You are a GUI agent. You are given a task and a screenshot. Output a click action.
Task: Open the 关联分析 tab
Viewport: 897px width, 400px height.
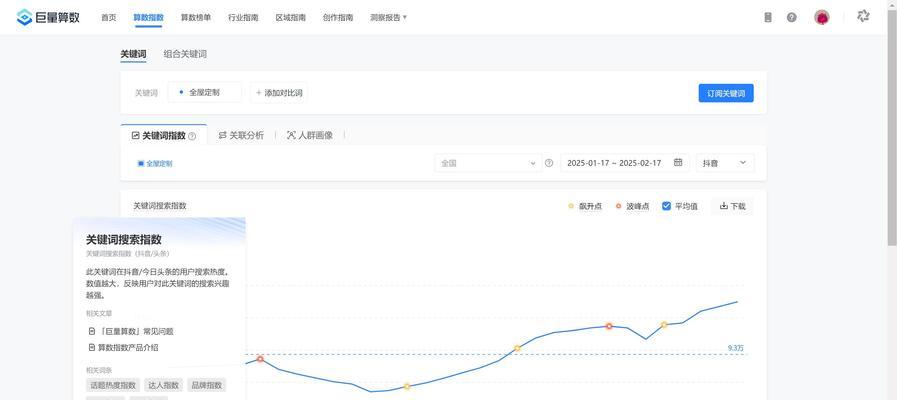click(x=241, y=136)
